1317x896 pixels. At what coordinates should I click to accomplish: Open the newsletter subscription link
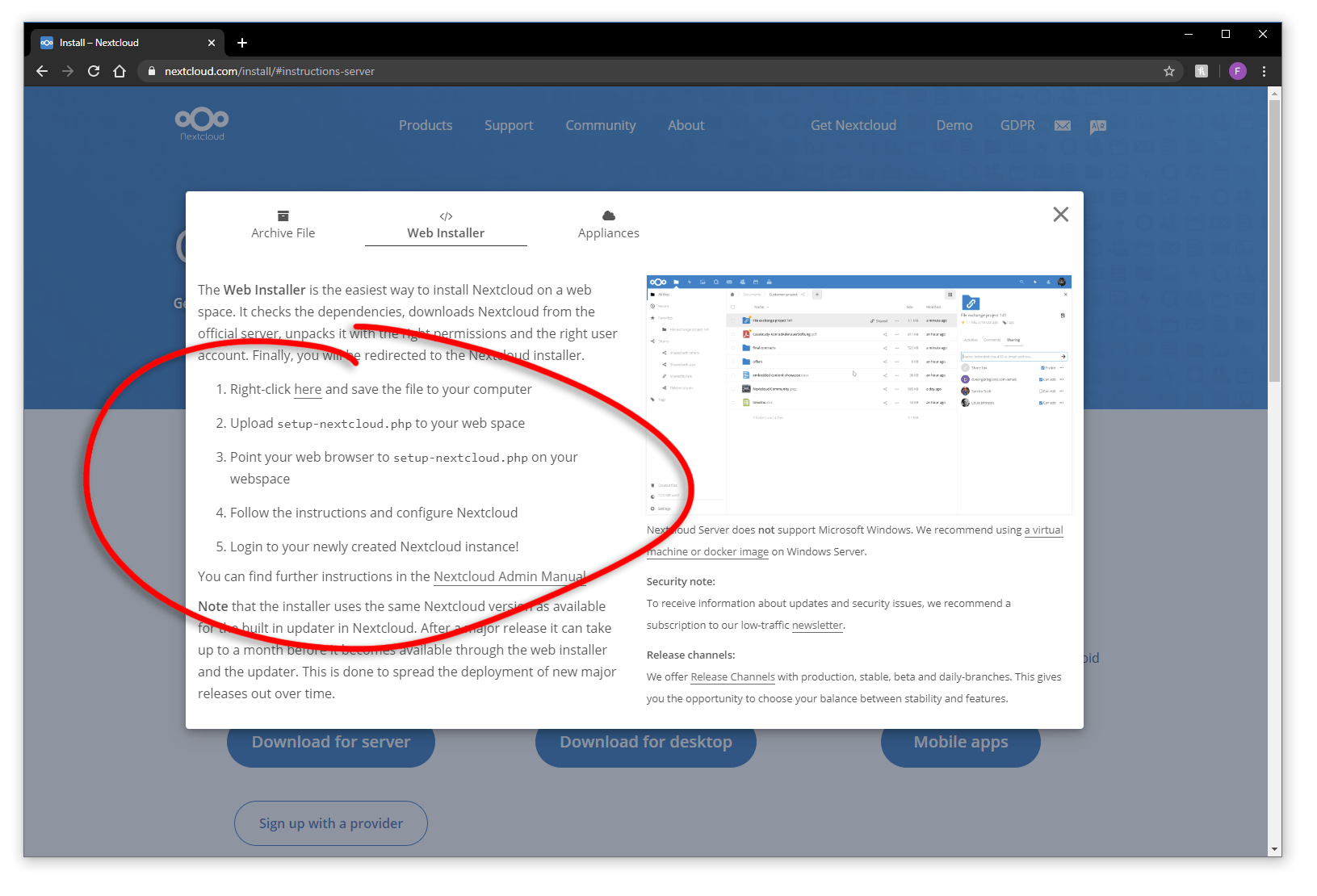pos(817,626)
